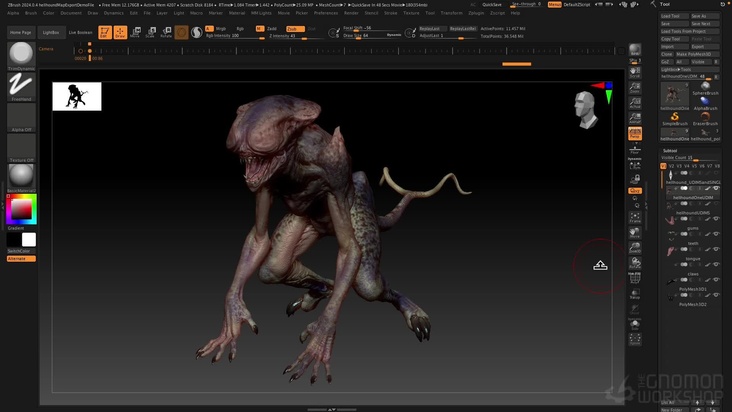The width and height of the screenshot is (732, 412).
Task: Click the Alternate color button
Action: 21,258
